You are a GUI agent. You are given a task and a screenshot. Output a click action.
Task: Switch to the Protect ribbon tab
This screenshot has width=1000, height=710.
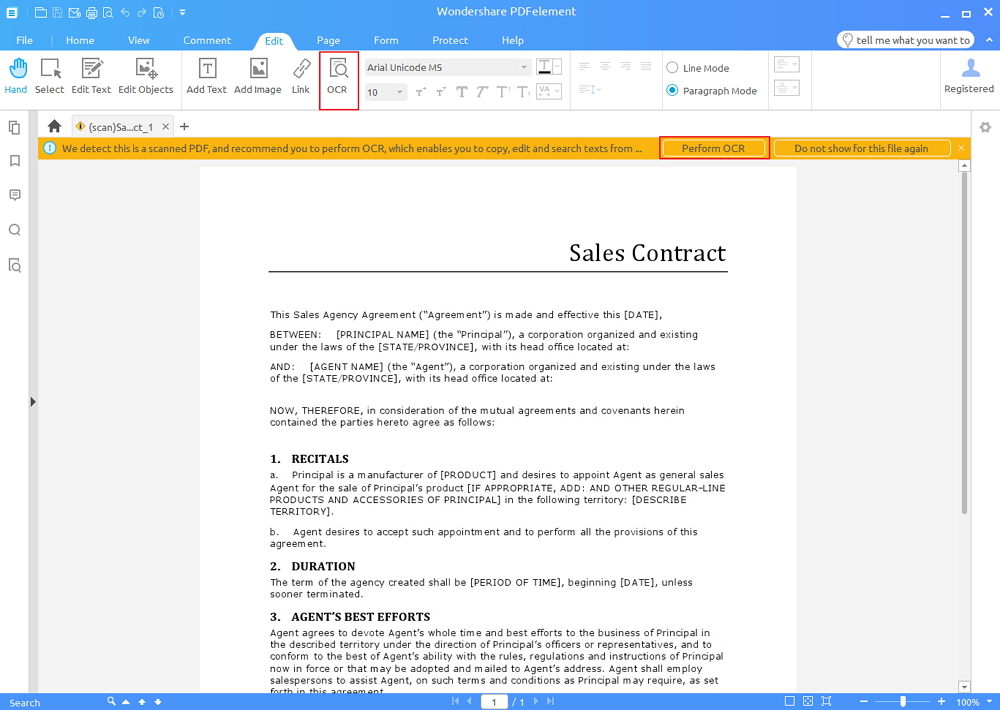coord(450,40)
